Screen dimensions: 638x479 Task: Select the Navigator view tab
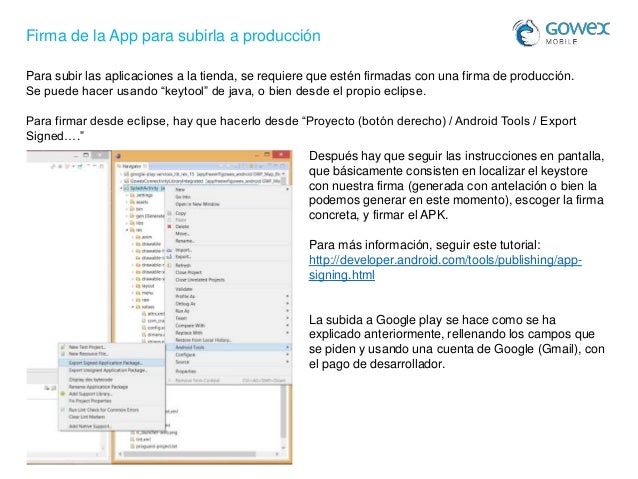[131, 166]
